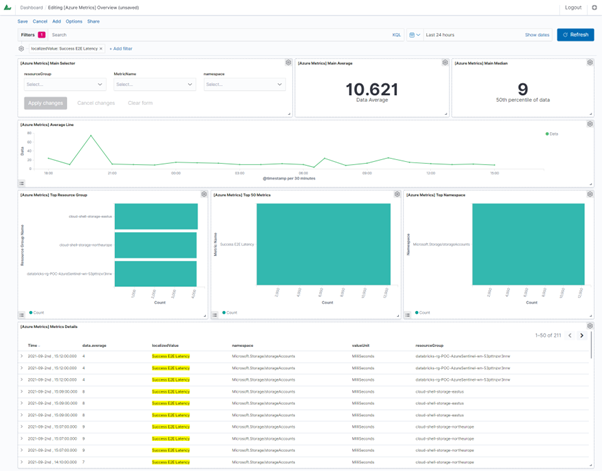Click the Show dates link
The image size is (602, 471).
click(537, 35)
